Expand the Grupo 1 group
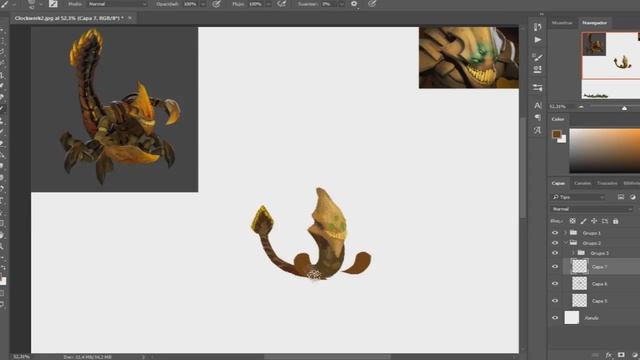This screenshot has width=640, height=360. (x=566, y=233)
